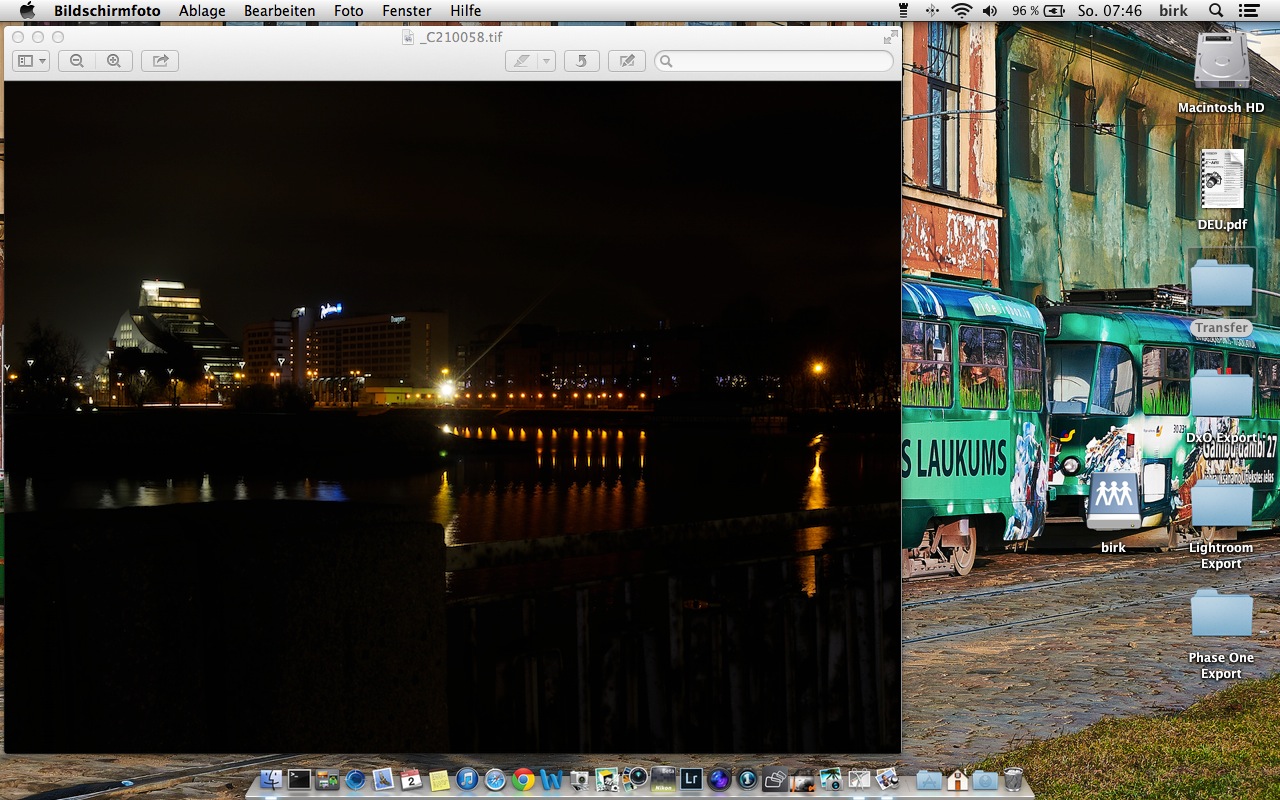Open the Home folder in the Dock
This screenshot has width=1280, height=800.
(x=957, y=780)
